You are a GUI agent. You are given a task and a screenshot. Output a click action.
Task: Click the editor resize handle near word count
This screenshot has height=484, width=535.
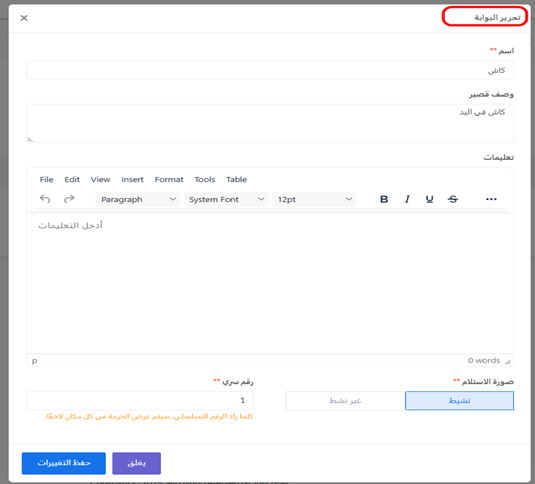tap(508, 362)
